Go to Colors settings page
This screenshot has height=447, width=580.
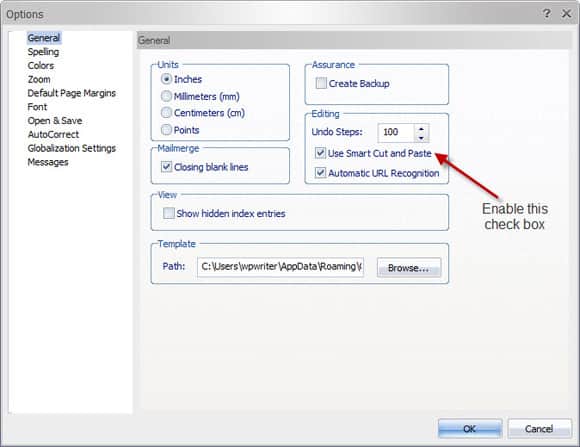pyautogui.click(x=41, y=65)
